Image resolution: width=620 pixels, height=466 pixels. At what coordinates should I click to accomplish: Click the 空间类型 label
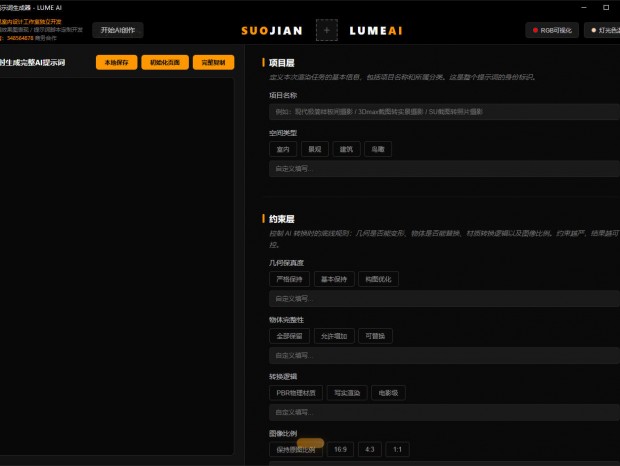[x=283, y=133]
